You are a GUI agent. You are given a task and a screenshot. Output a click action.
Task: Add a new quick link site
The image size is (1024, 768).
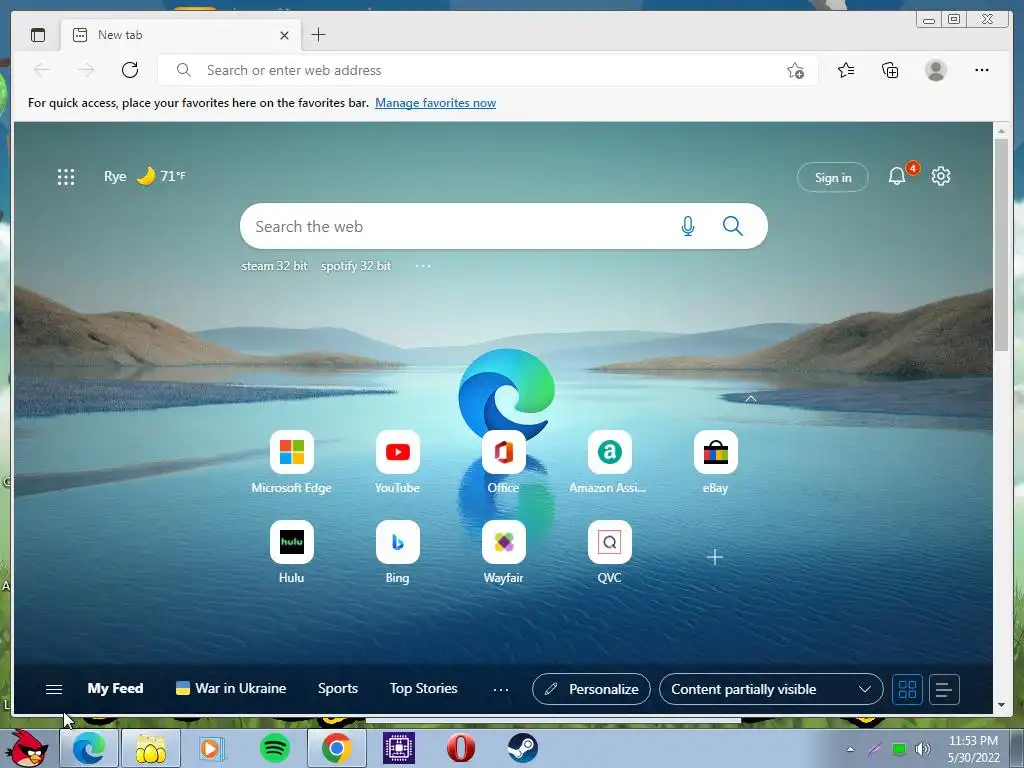pyautogui.click(x=715, y=557)
